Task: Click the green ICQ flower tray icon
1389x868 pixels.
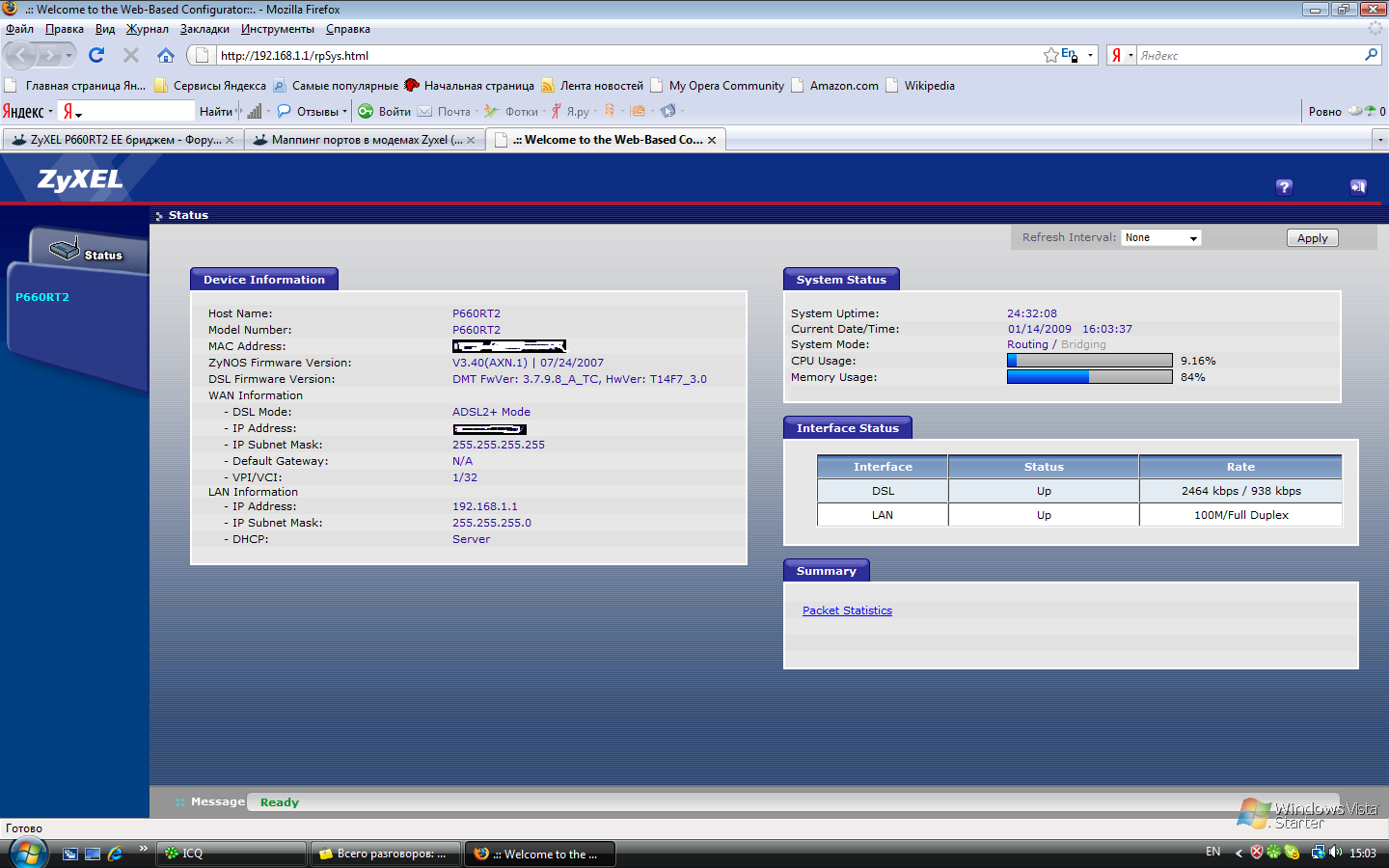Action: click(x=1273, y=852)
